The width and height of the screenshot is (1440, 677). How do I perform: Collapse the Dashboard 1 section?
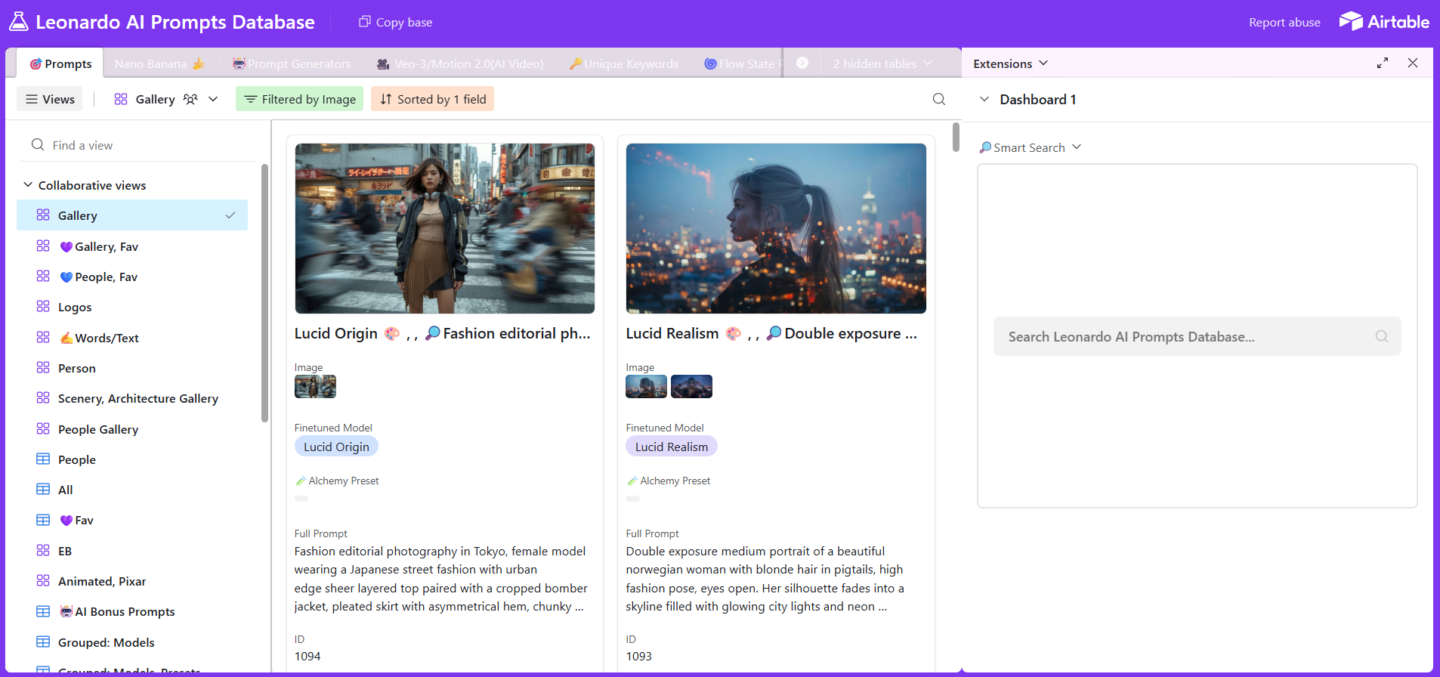(984, 99)
